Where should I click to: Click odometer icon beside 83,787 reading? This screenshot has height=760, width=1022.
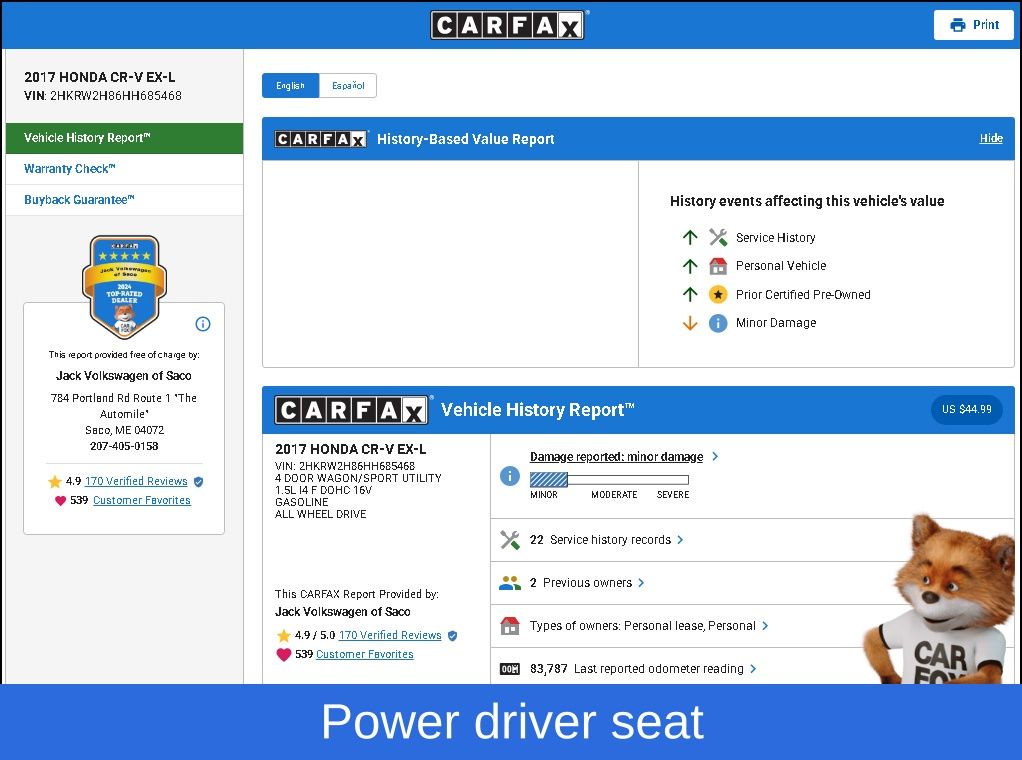pos(510,669)
